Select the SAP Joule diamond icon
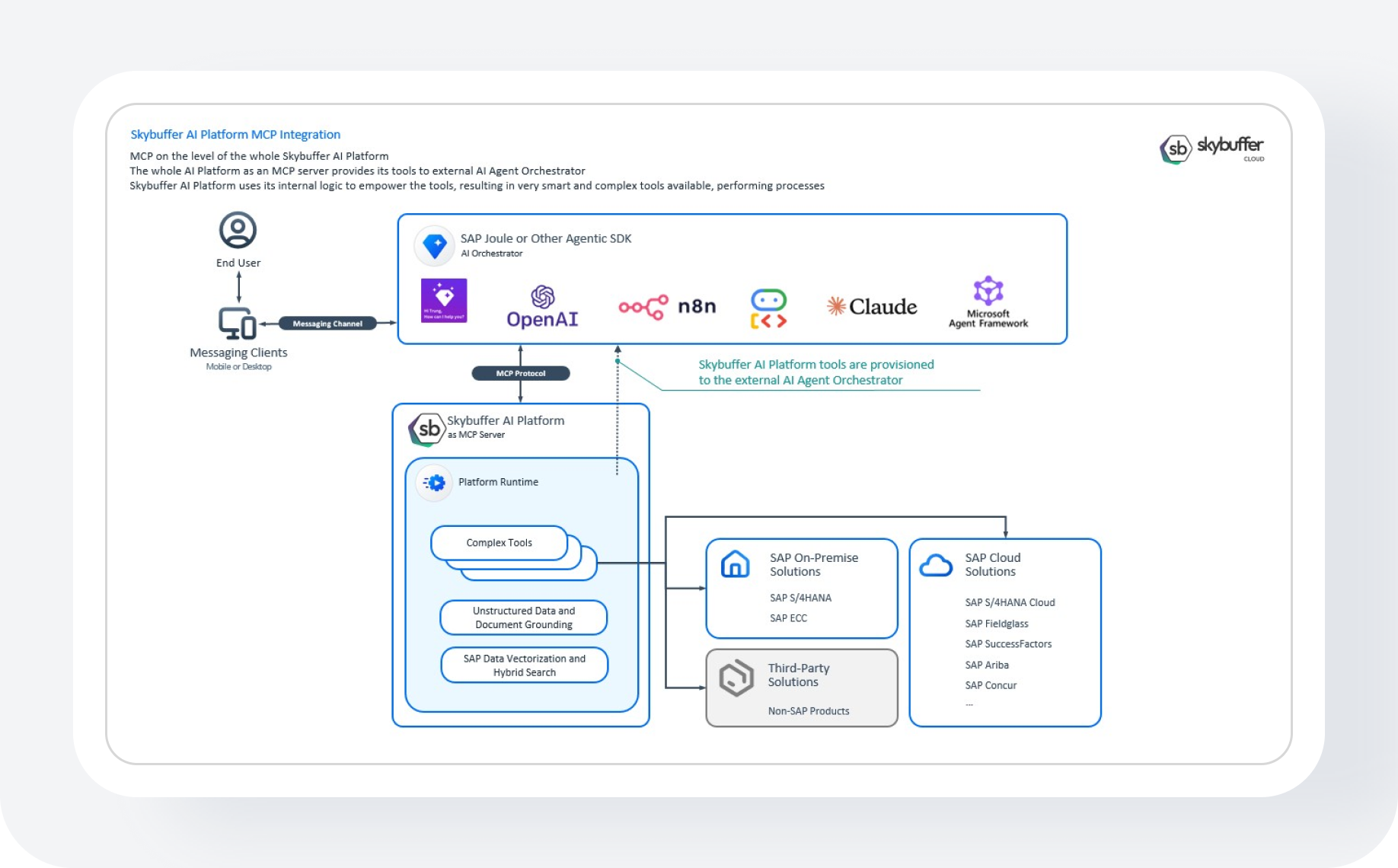 (435, 246)
